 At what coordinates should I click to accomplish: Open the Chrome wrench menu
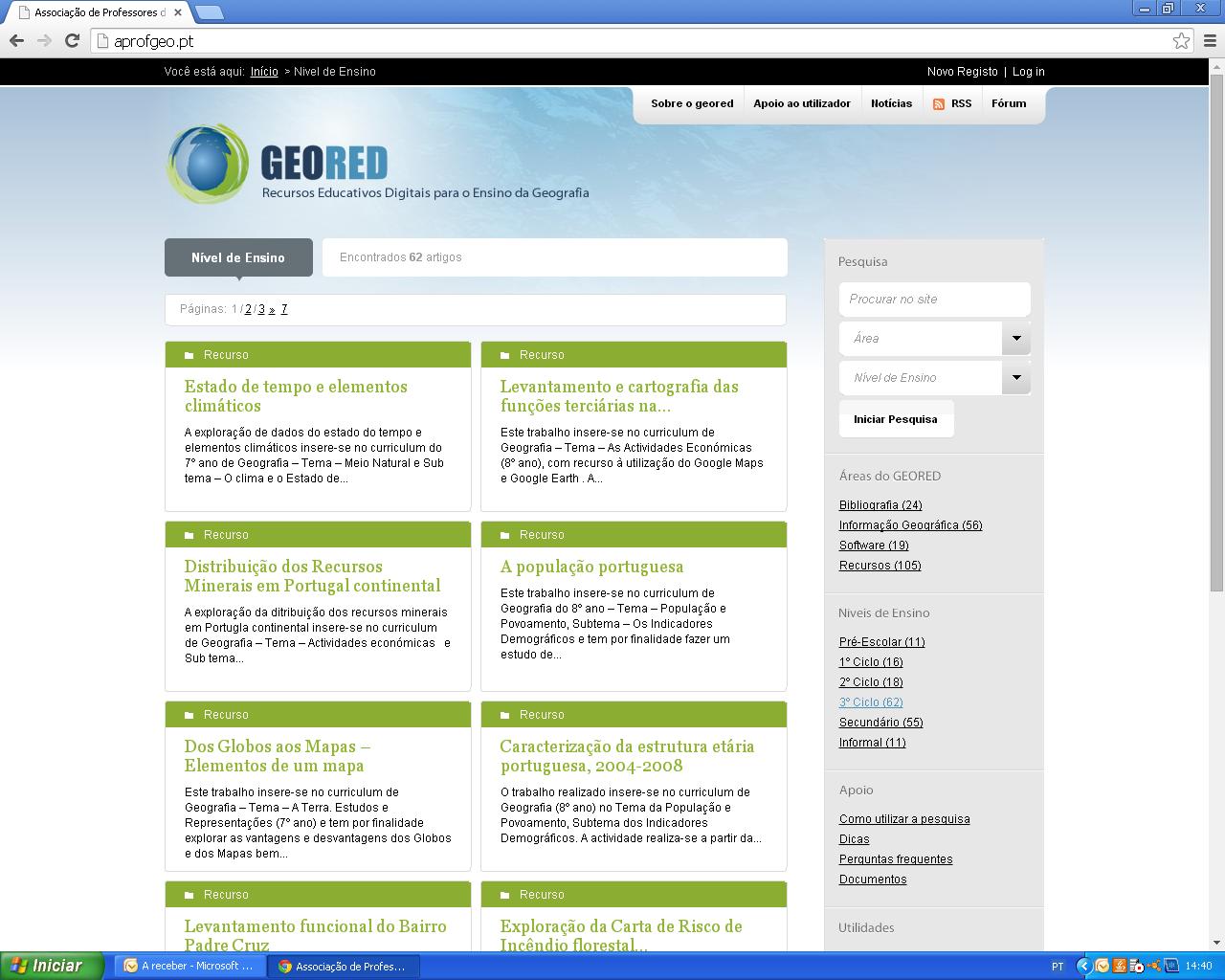pyautogui.click(x=1210, y=40)
